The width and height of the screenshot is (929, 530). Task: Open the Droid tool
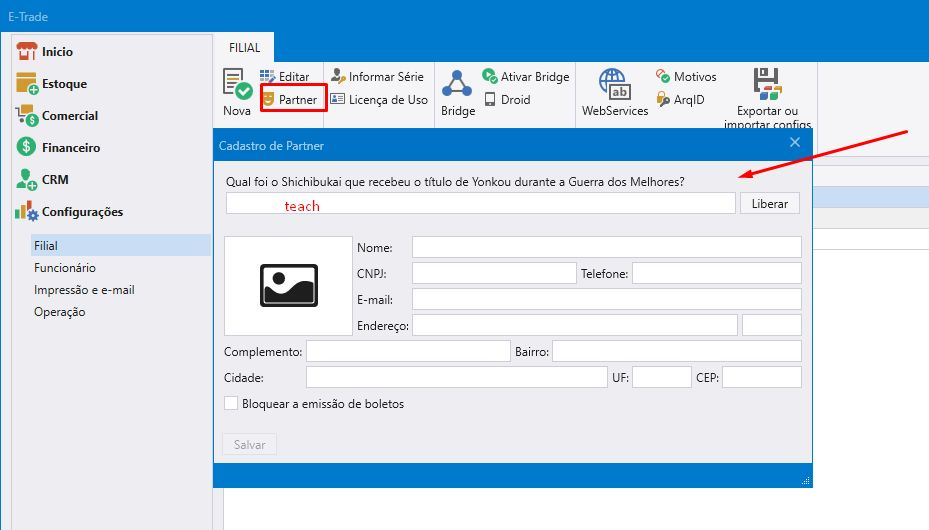click(x=507, y=100)
